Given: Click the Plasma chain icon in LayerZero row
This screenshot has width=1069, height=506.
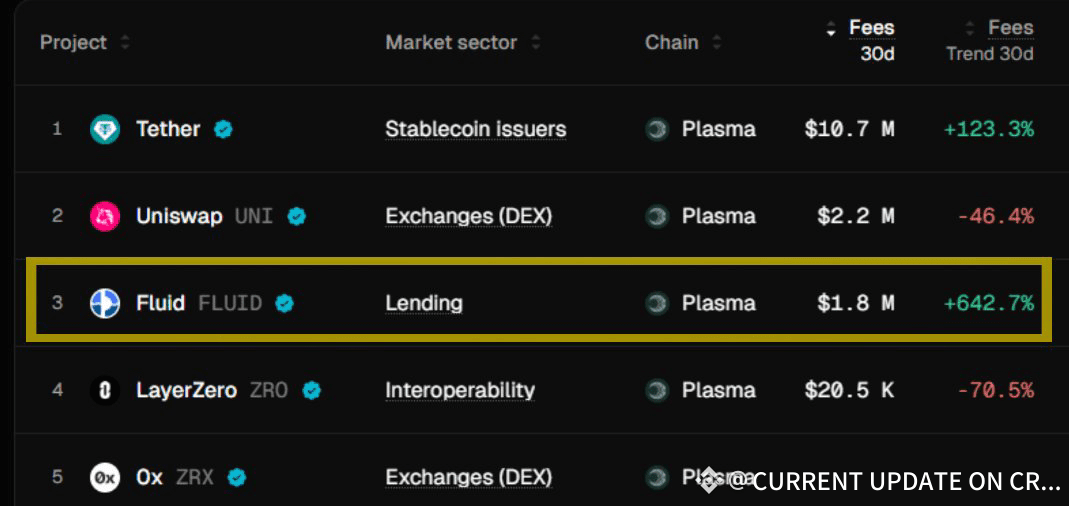Looking at the screenshot, I should pos(656,390).
